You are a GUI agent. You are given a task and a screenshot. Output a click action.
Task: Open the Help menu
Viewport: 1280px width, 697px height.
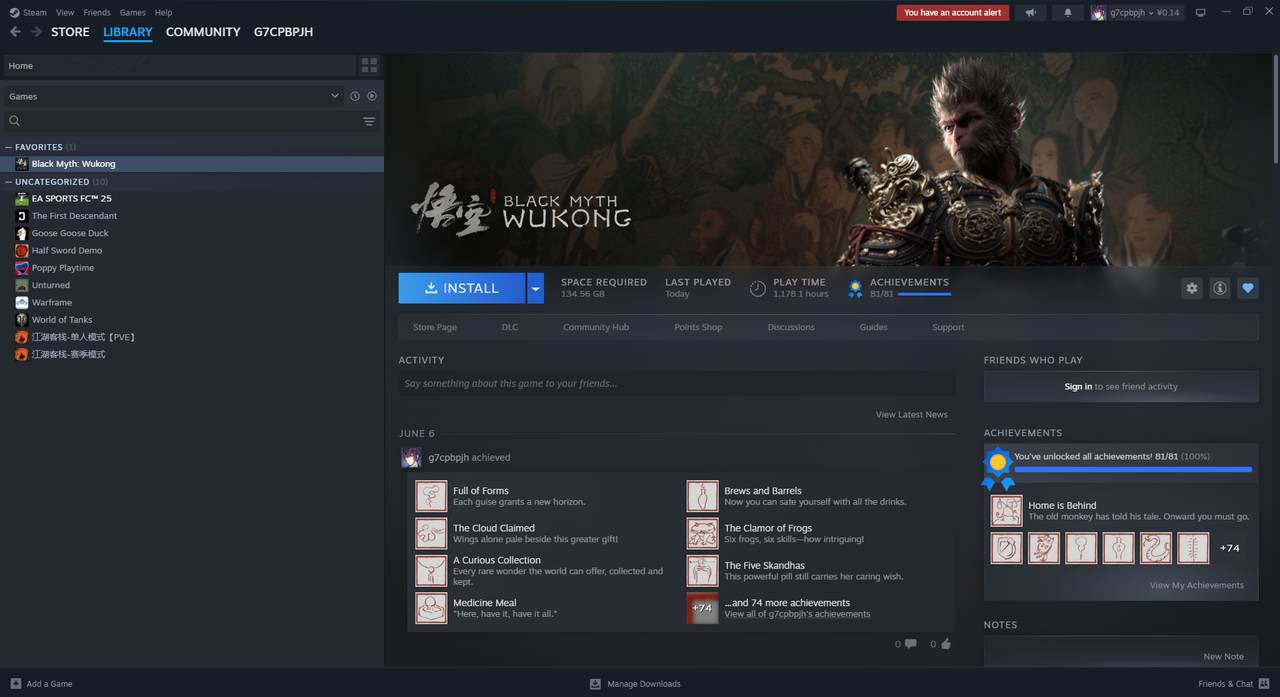click(163, 13)
